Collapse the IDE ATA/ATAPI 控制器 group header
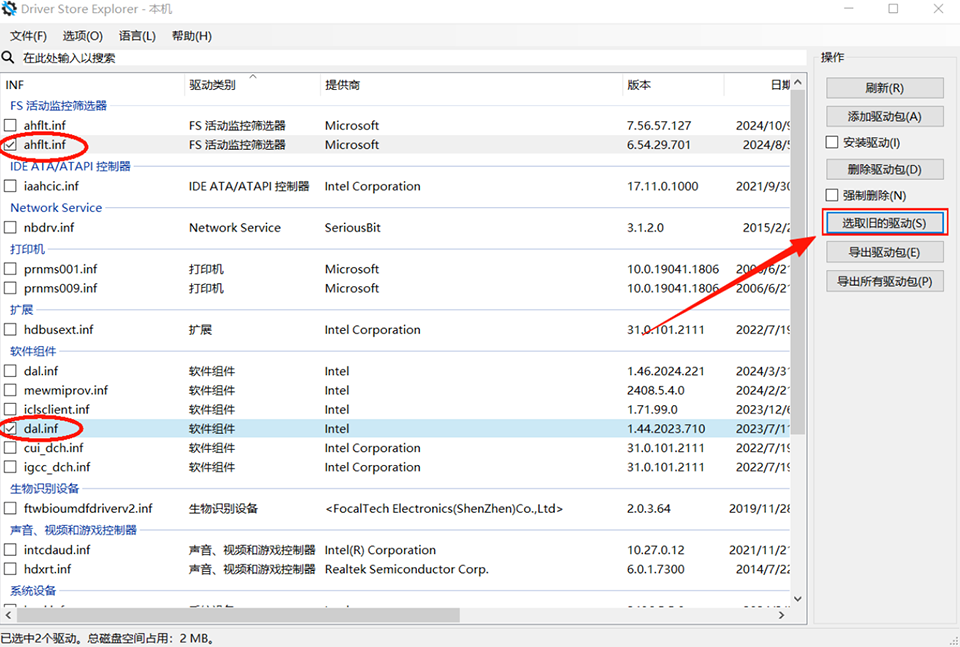960x647 pixels. click(70, 166)
